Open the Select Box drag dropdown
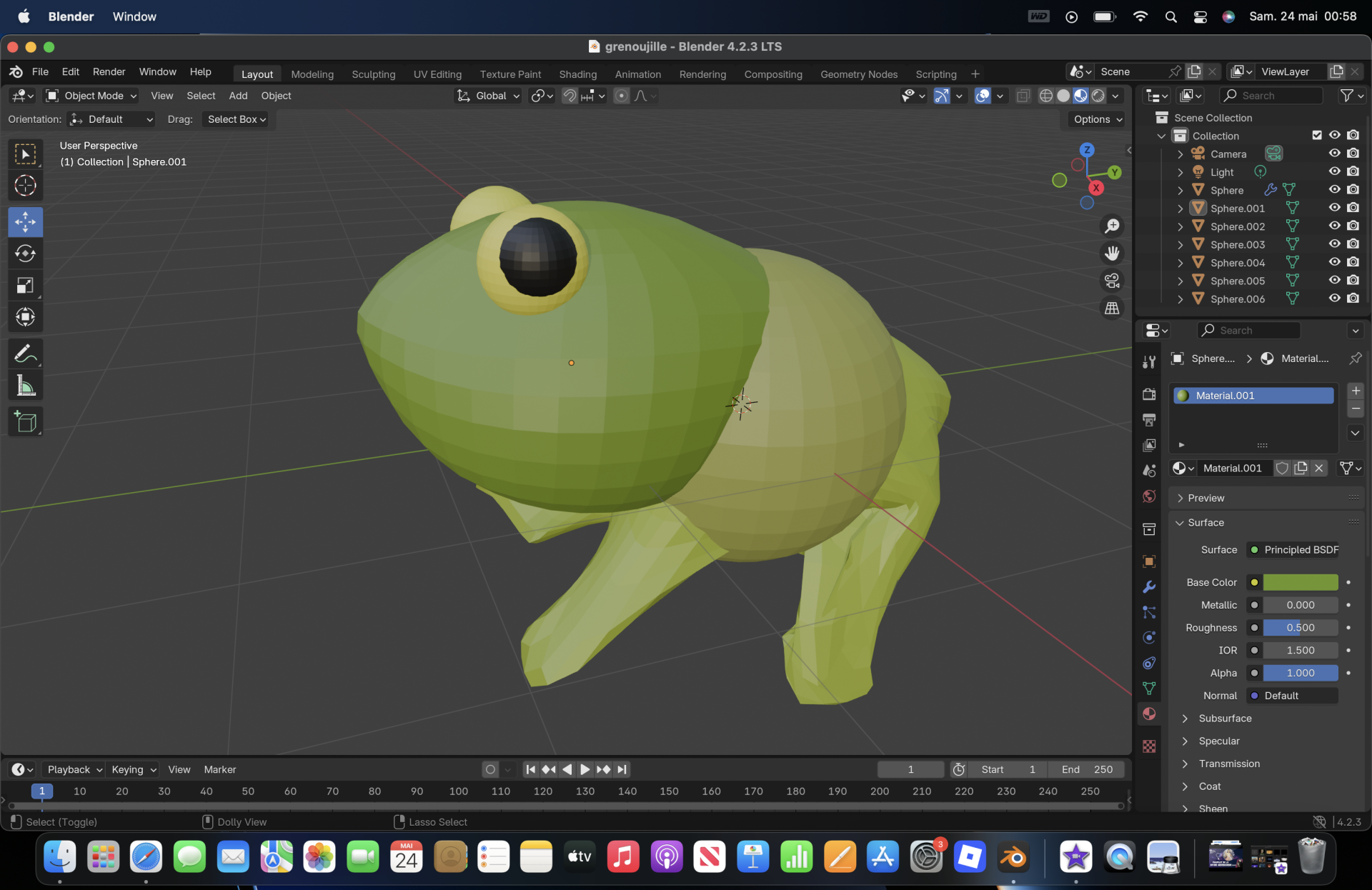 pos(237,119)
